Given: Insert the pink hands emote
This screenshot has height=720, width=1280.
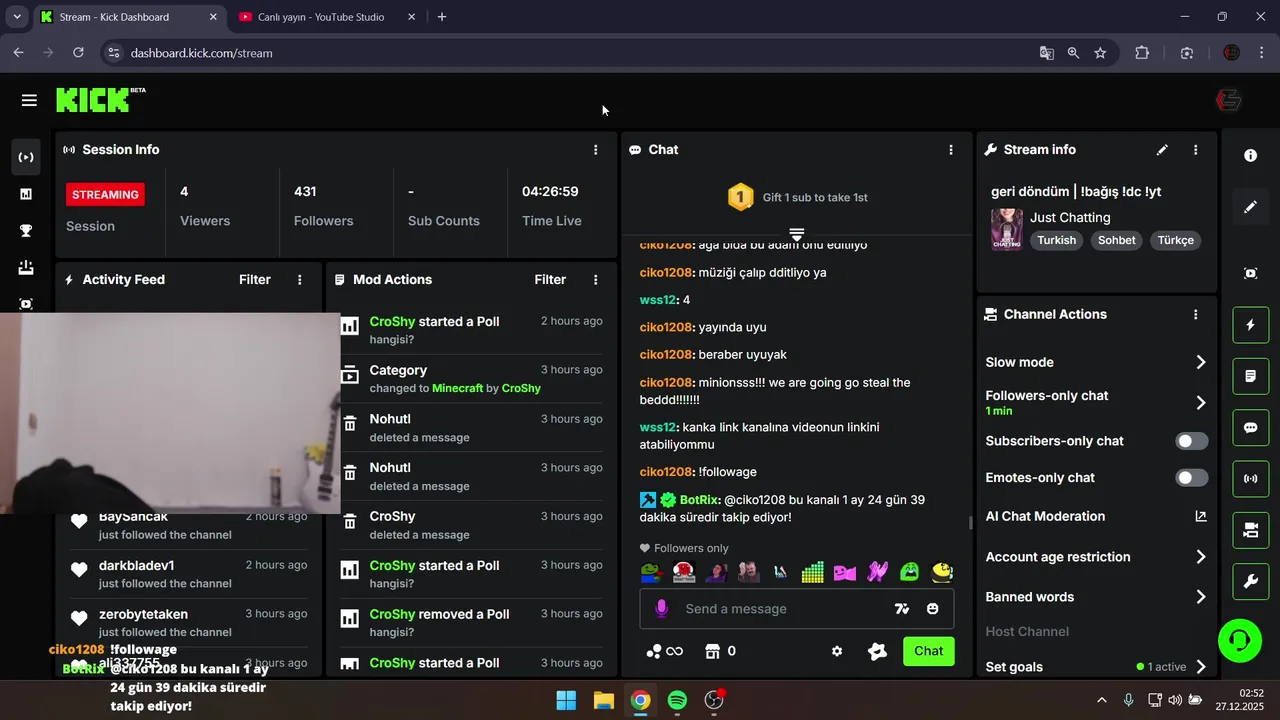Looking at the screenshot, I should pos(878,572).
